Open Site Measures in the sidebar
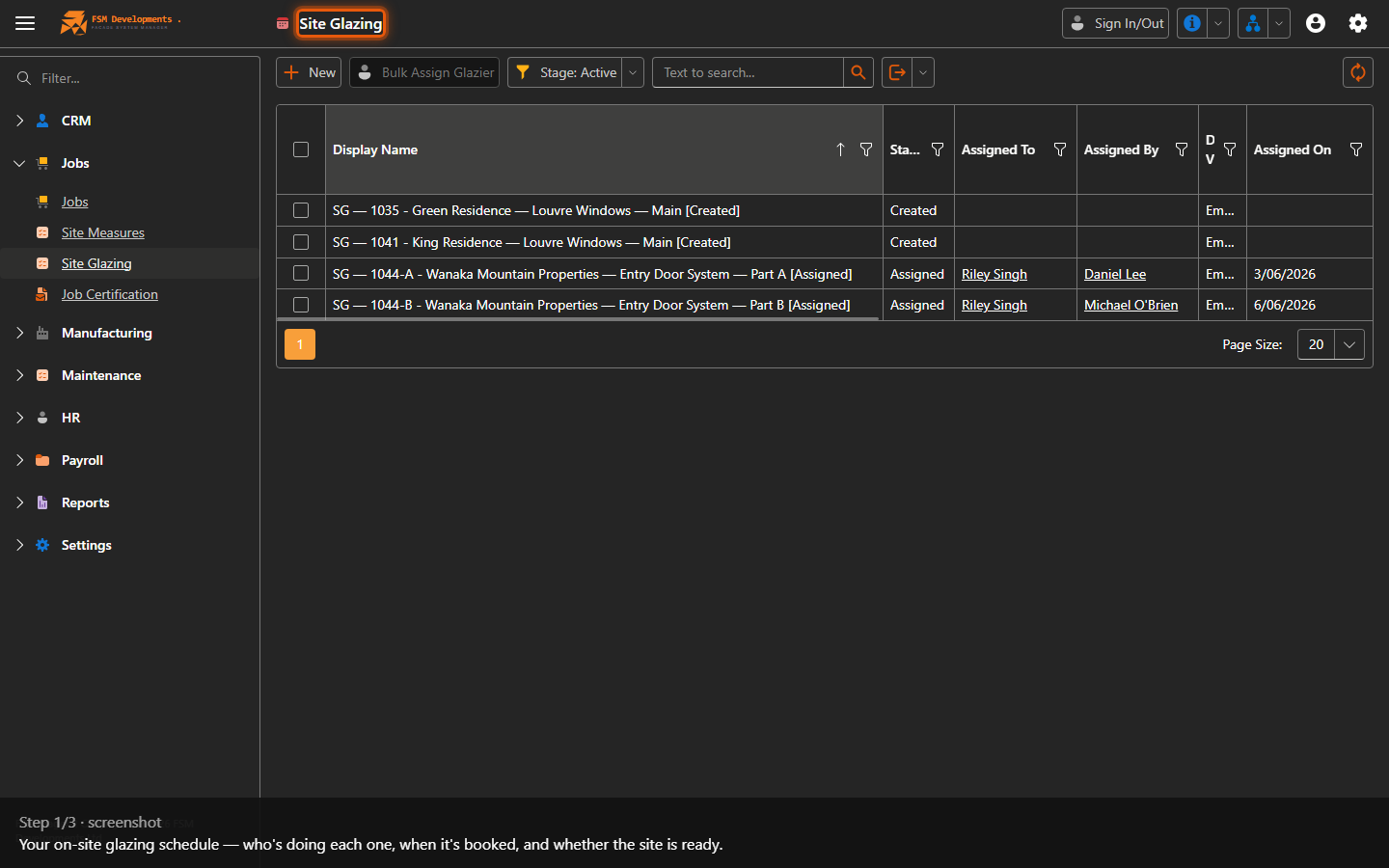 coord(103,232)
